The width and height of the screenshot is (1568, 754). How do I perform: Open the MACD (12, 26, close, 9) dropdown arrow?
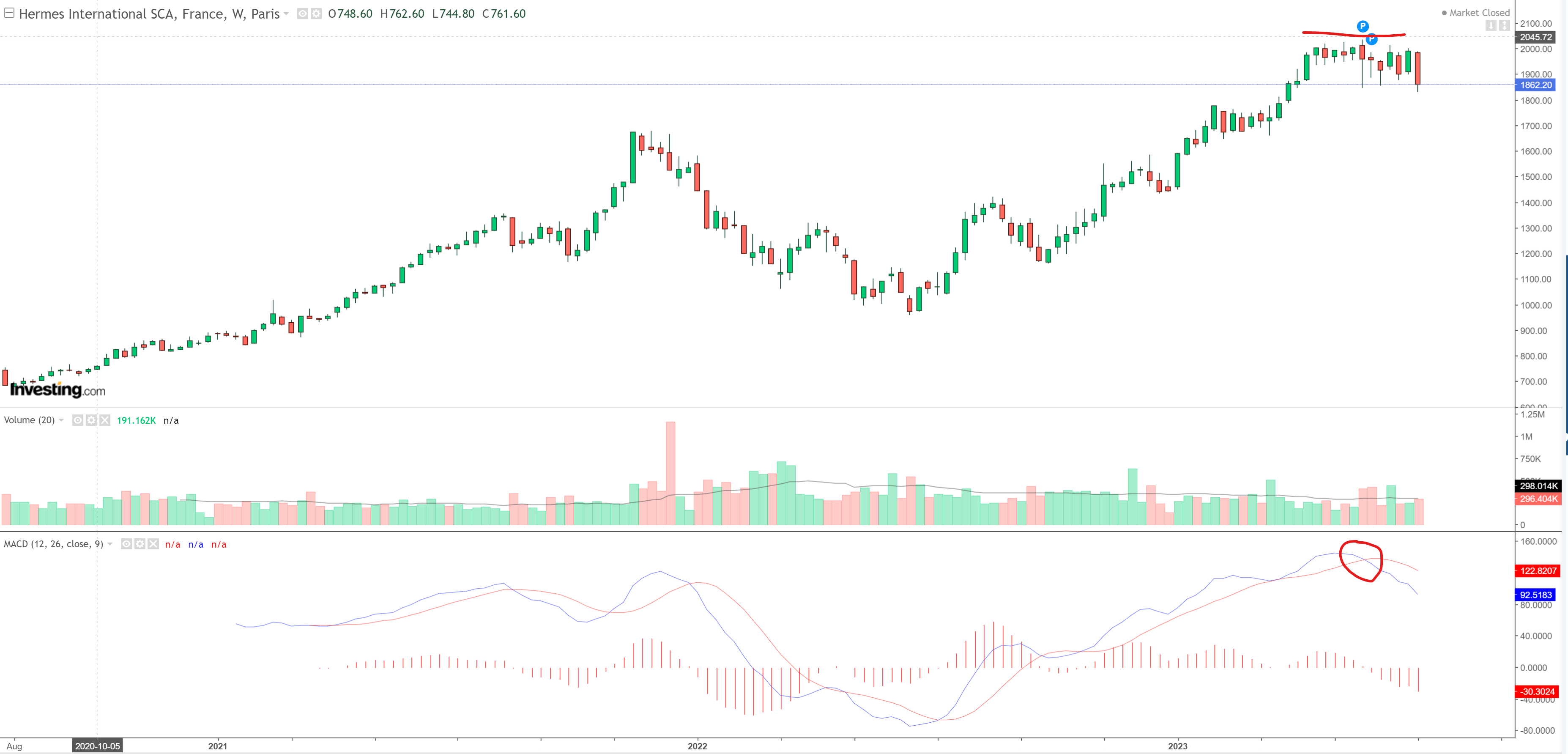pyautogui.click(x=110, y=544)
